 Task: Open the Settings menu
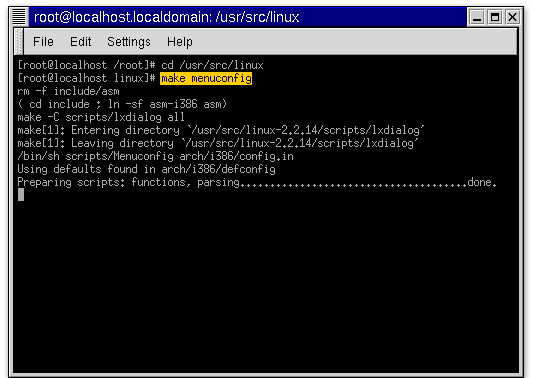coord(129,42)
